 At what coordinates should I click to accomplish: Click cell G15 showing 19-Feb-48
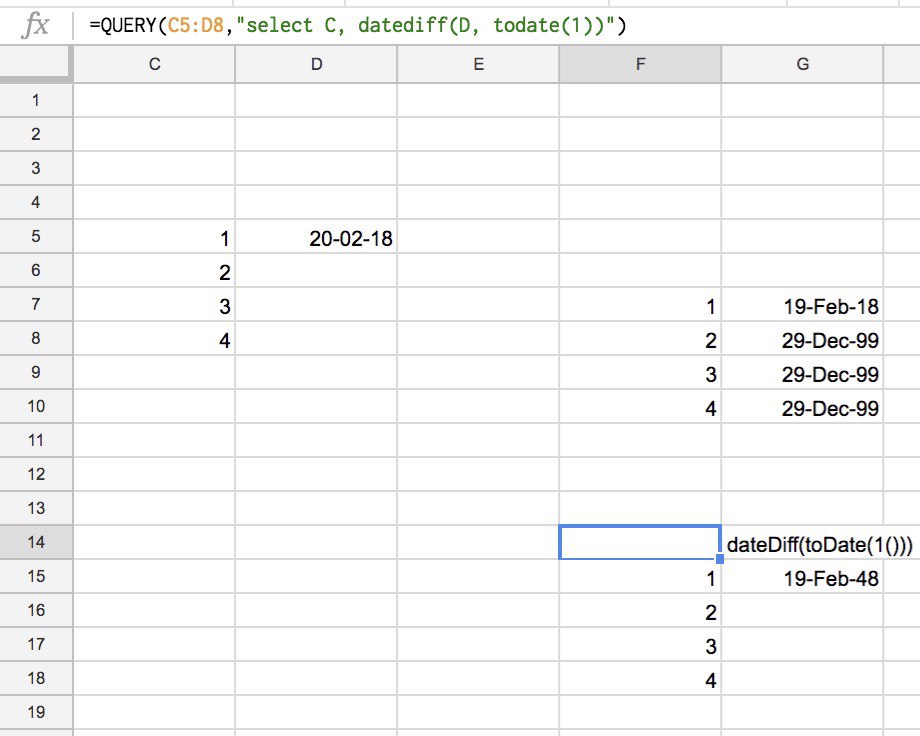(802, 577)
